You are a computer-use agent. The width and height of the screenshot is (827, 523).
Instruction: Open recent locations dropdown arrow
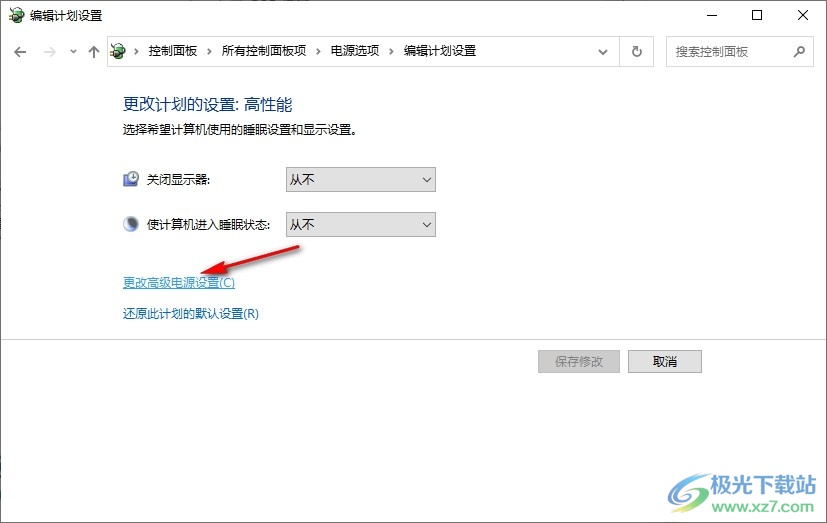click(x=73, y=52)
